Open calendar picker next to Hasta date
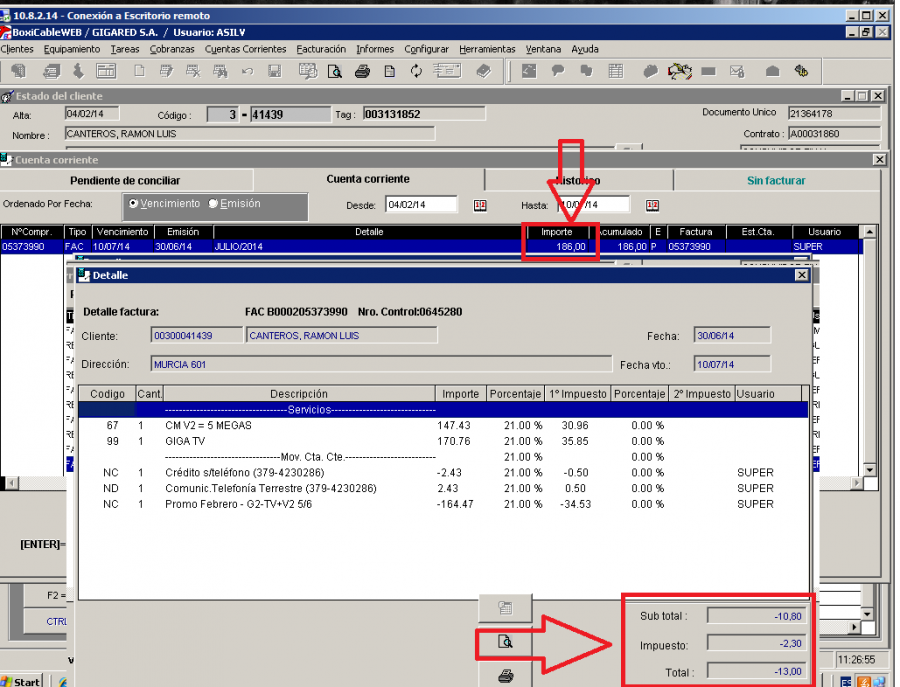The width and height of the screenshot is (900, 687). pos(652,205)
